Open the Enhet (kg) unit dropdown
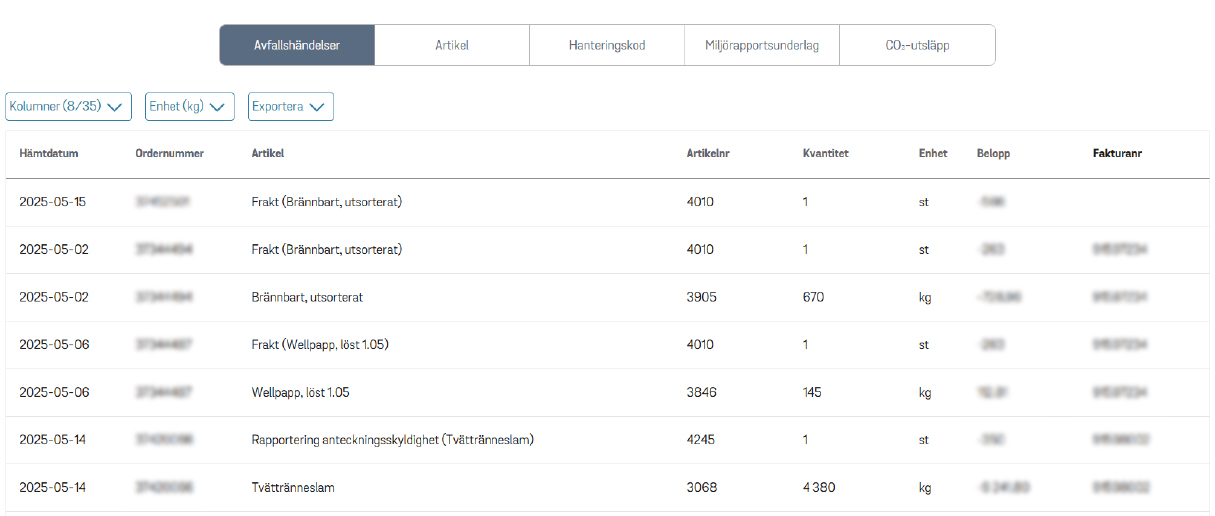Screen dimensions: 1215x516 [x=189, y=107]
